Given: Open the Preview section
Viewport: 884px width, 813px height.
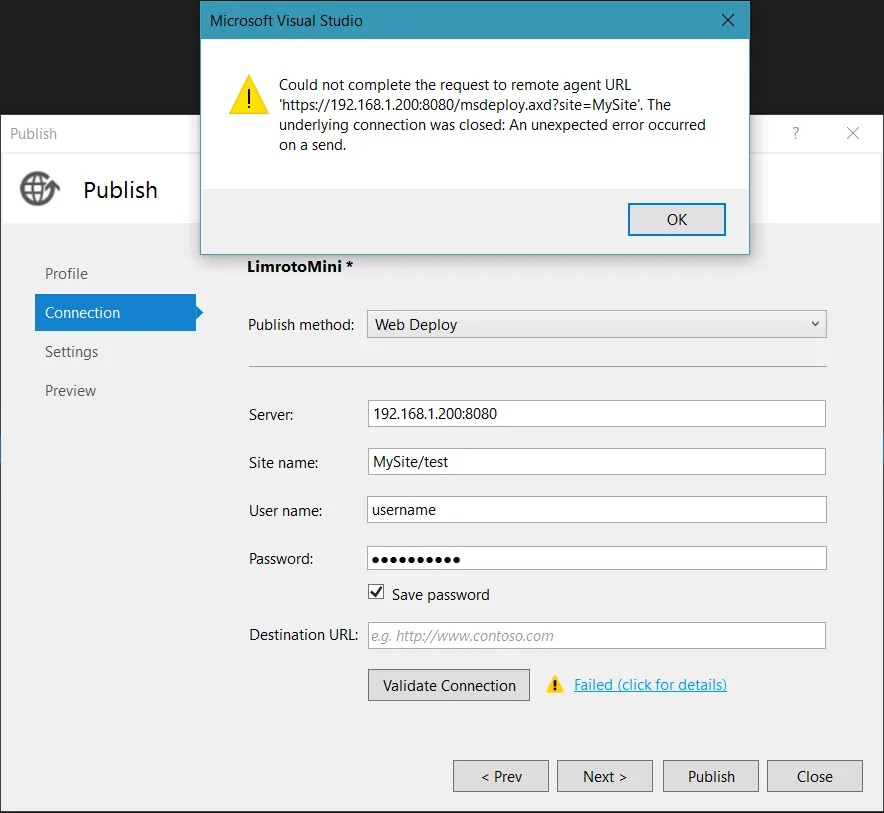Looking at the screenshot, I should tap(70, 391).
